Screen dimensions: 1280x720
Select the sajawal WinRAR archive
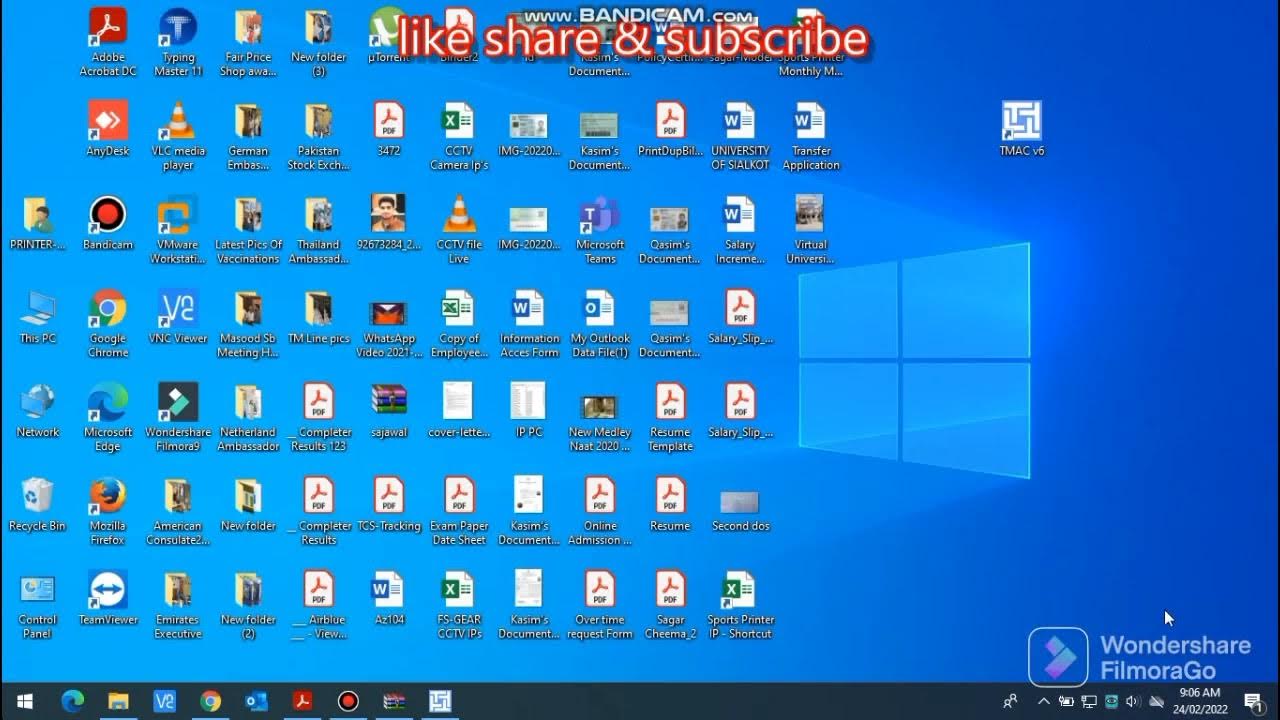pyautogui.click(x=389, y=411)
